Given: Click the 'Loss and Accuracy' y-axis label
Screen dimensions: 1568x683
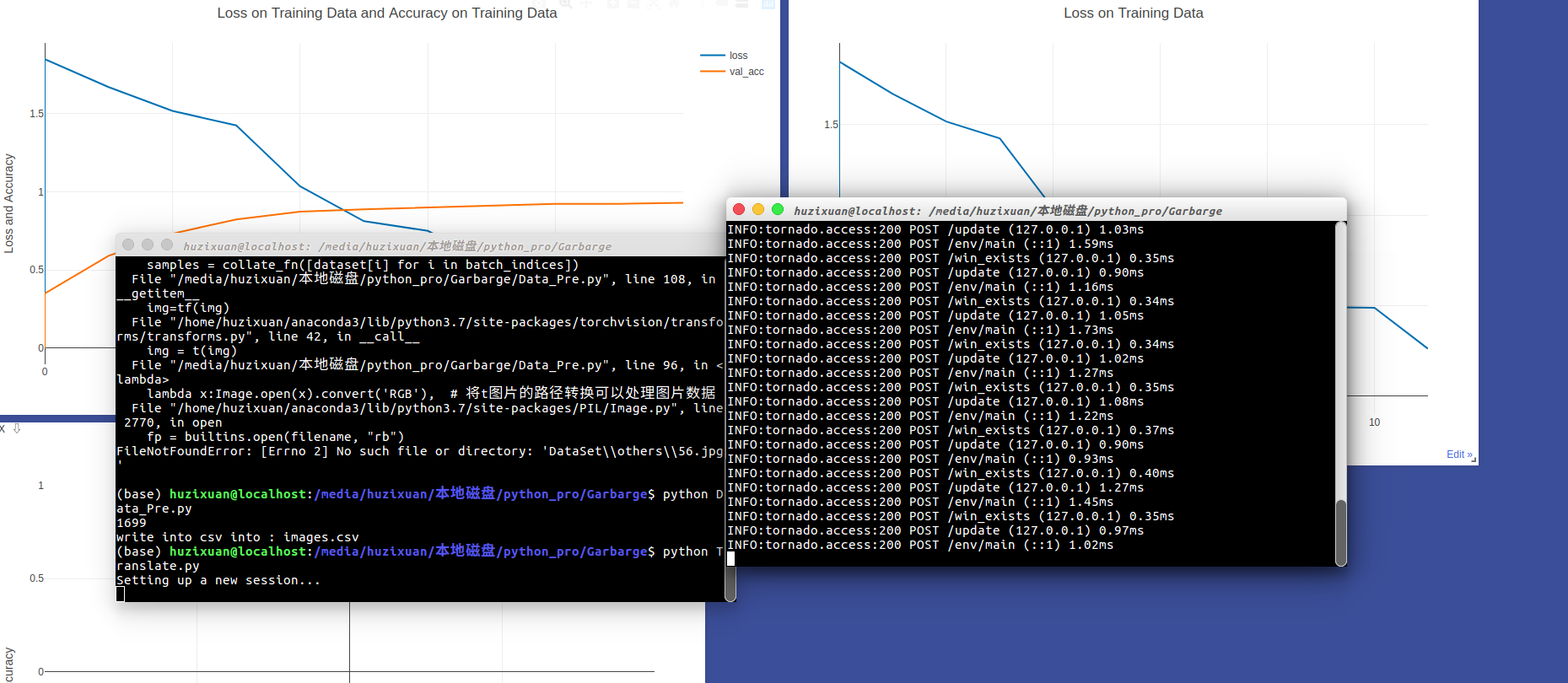Looking at the screenshot, I should pos(8,203).
